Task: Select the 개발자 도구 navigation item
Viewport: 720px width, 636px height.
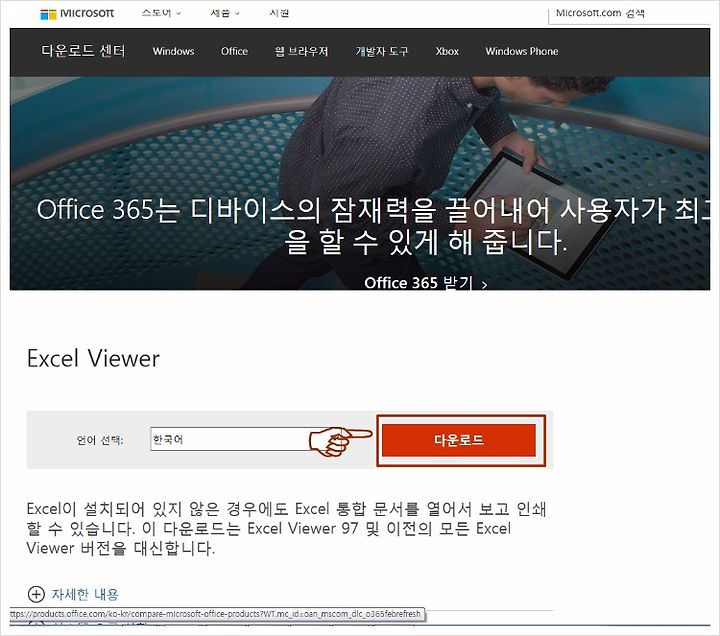Action: 382,51
